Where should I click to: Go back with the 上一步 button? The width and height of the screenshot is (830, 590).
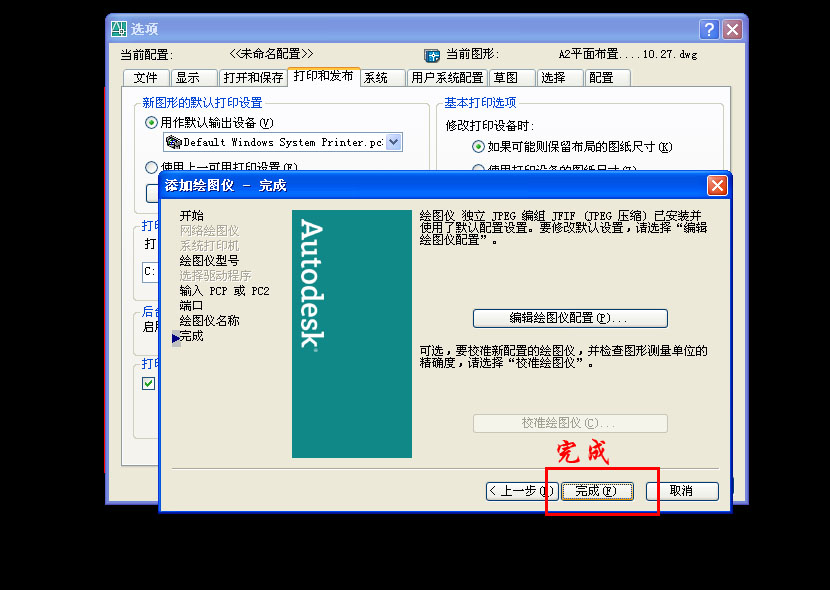(520, 491)
